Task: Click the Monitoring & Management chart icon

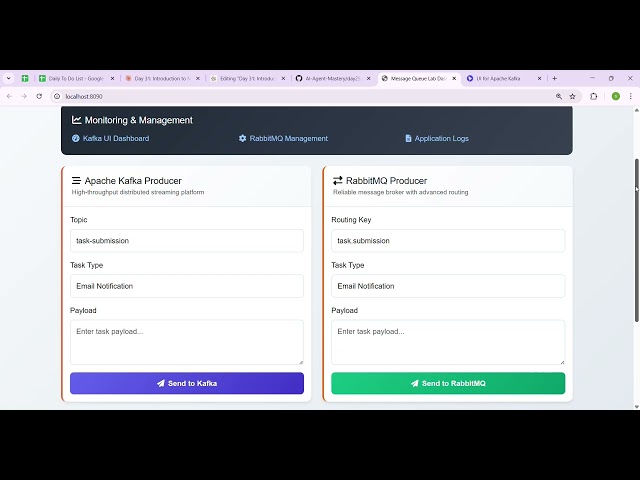Action: [x=76, y=120]
